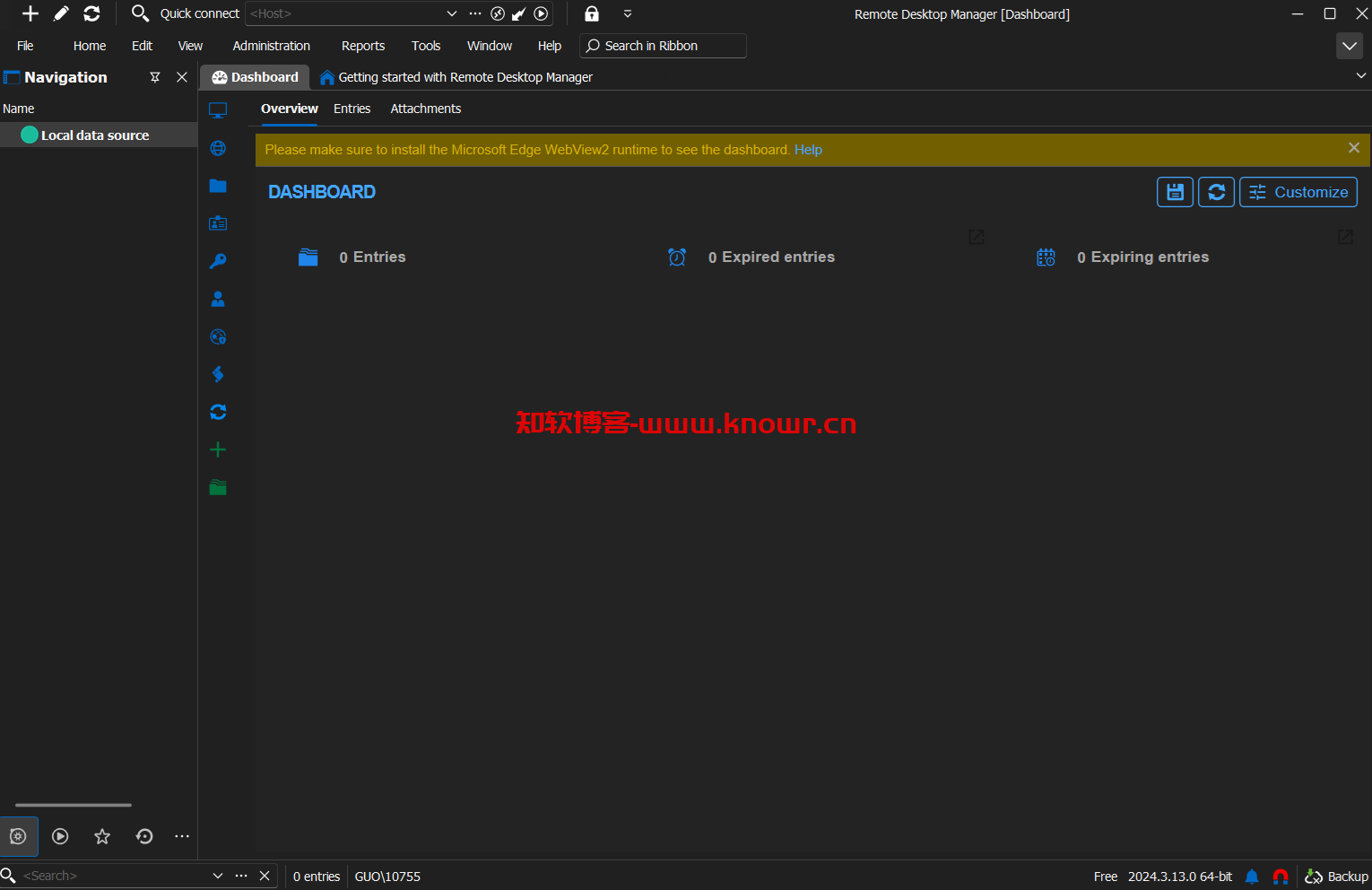
Task: Click the Search in Ribbon field
Action: pos(663,46)
